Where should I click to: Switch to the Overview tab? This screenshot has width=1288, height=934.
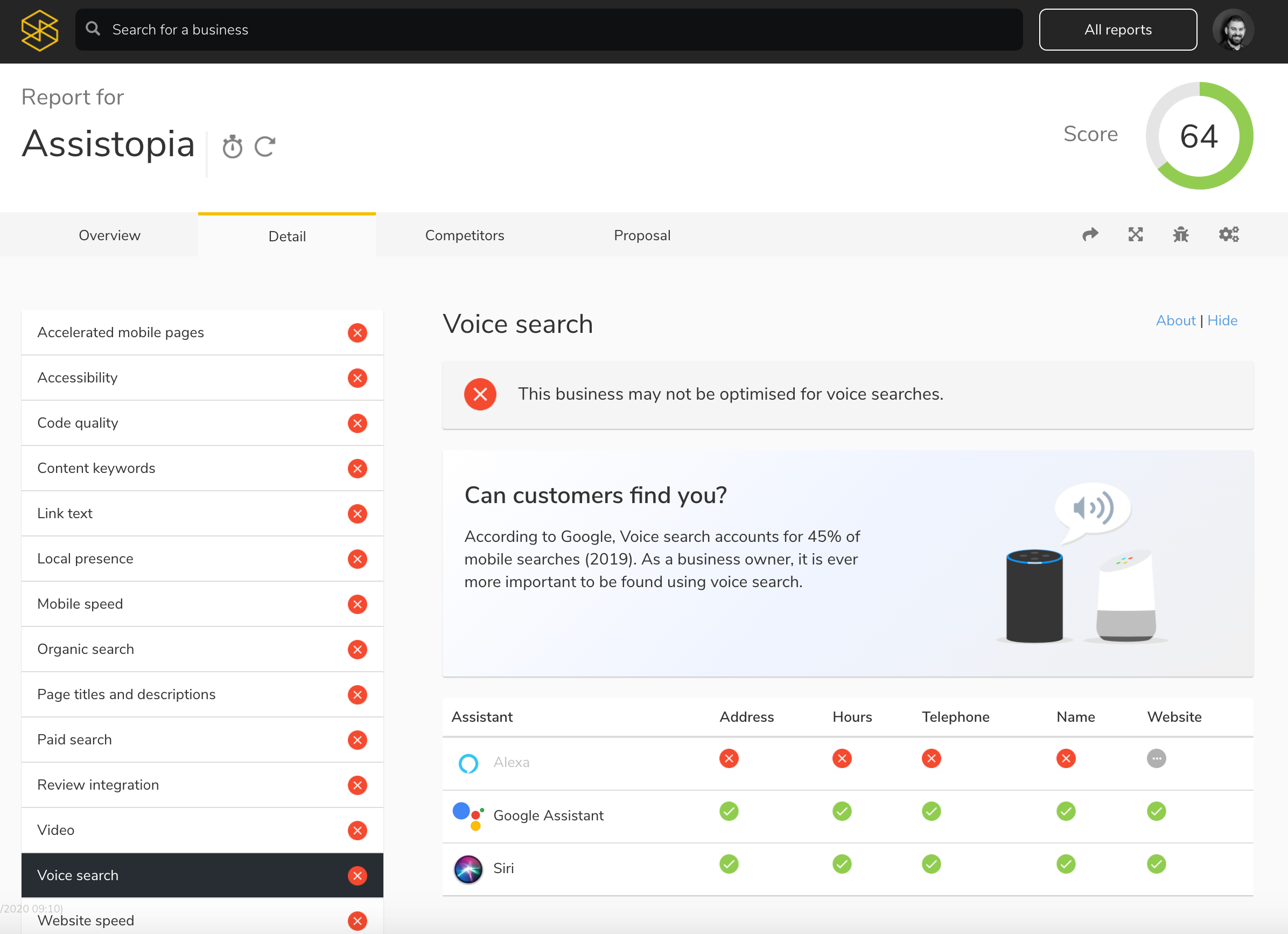point(109,235)
